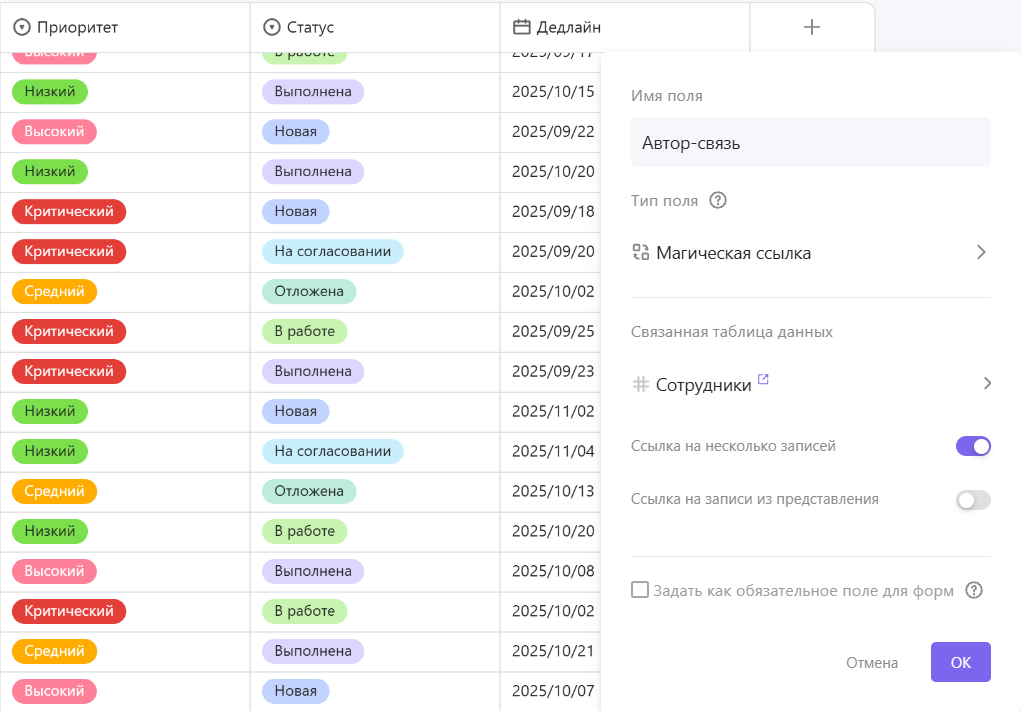Click Высокий priority in 2025/10/08 row

[55, 571]
